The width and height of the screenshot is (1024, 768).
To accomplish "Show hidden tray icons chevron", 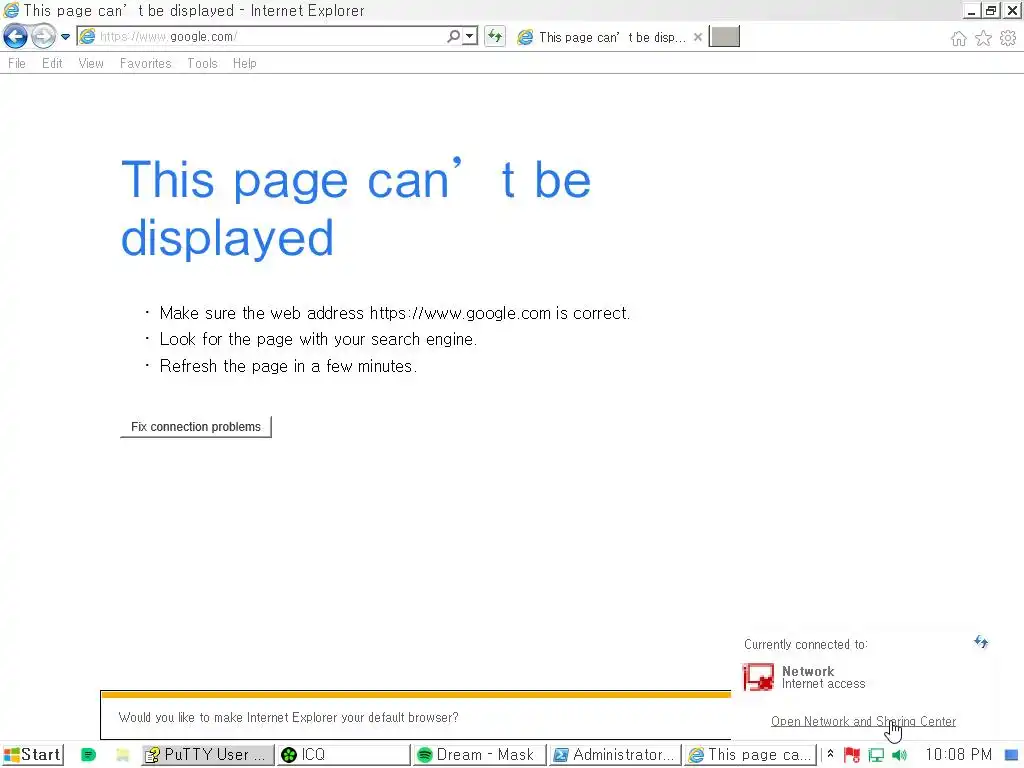I will click(830, 754).
